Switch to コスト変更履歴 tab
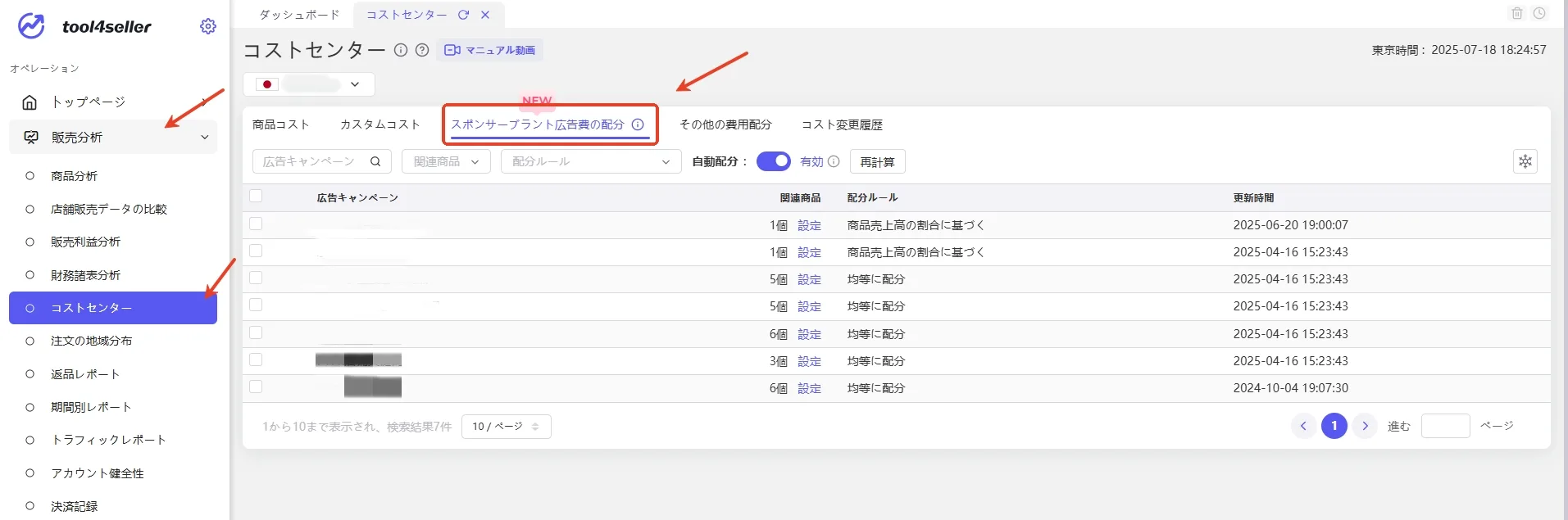This screenshot has height=520, width=1568. point(842,124)
